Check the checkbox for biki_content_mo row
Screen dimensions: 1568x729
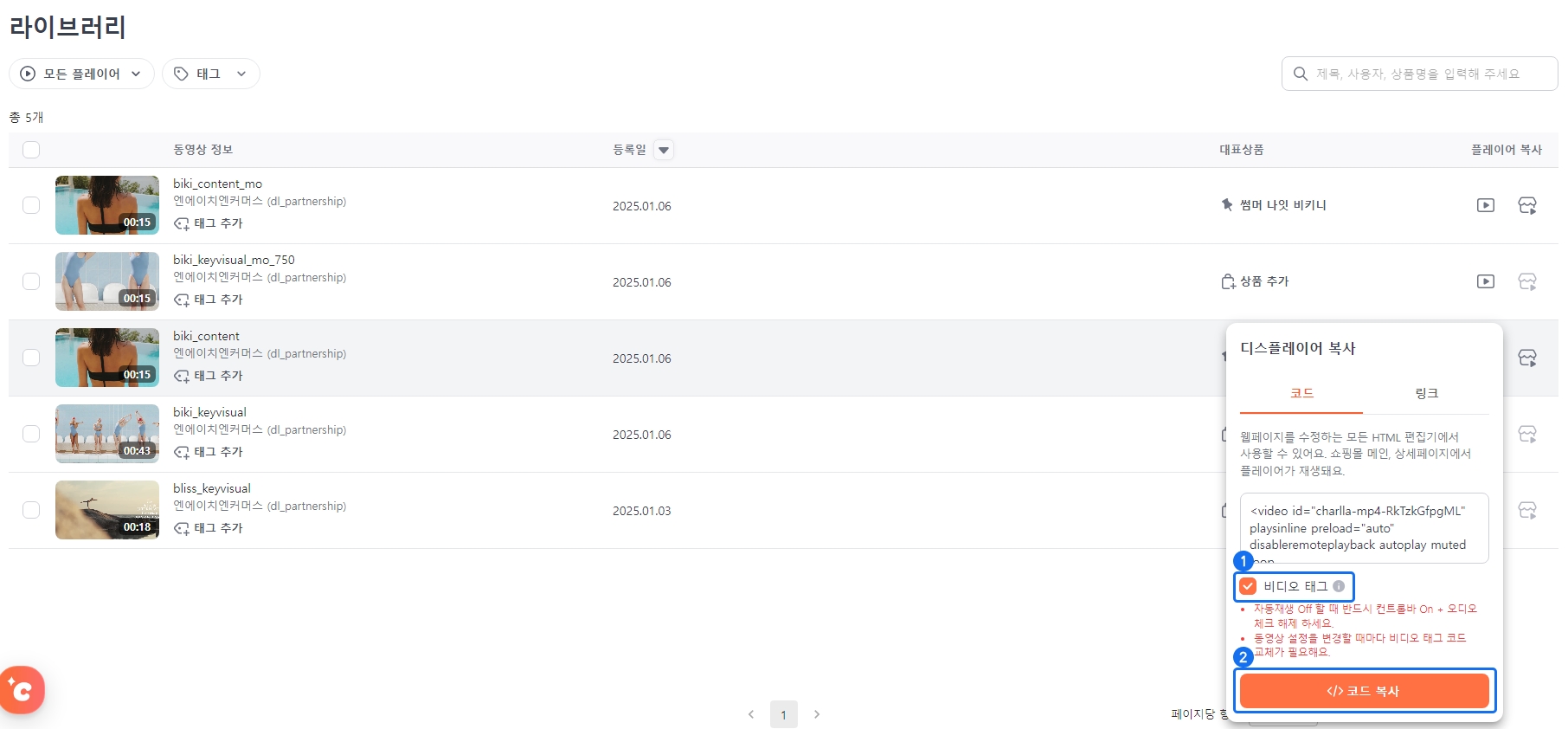tap(31, 205)
